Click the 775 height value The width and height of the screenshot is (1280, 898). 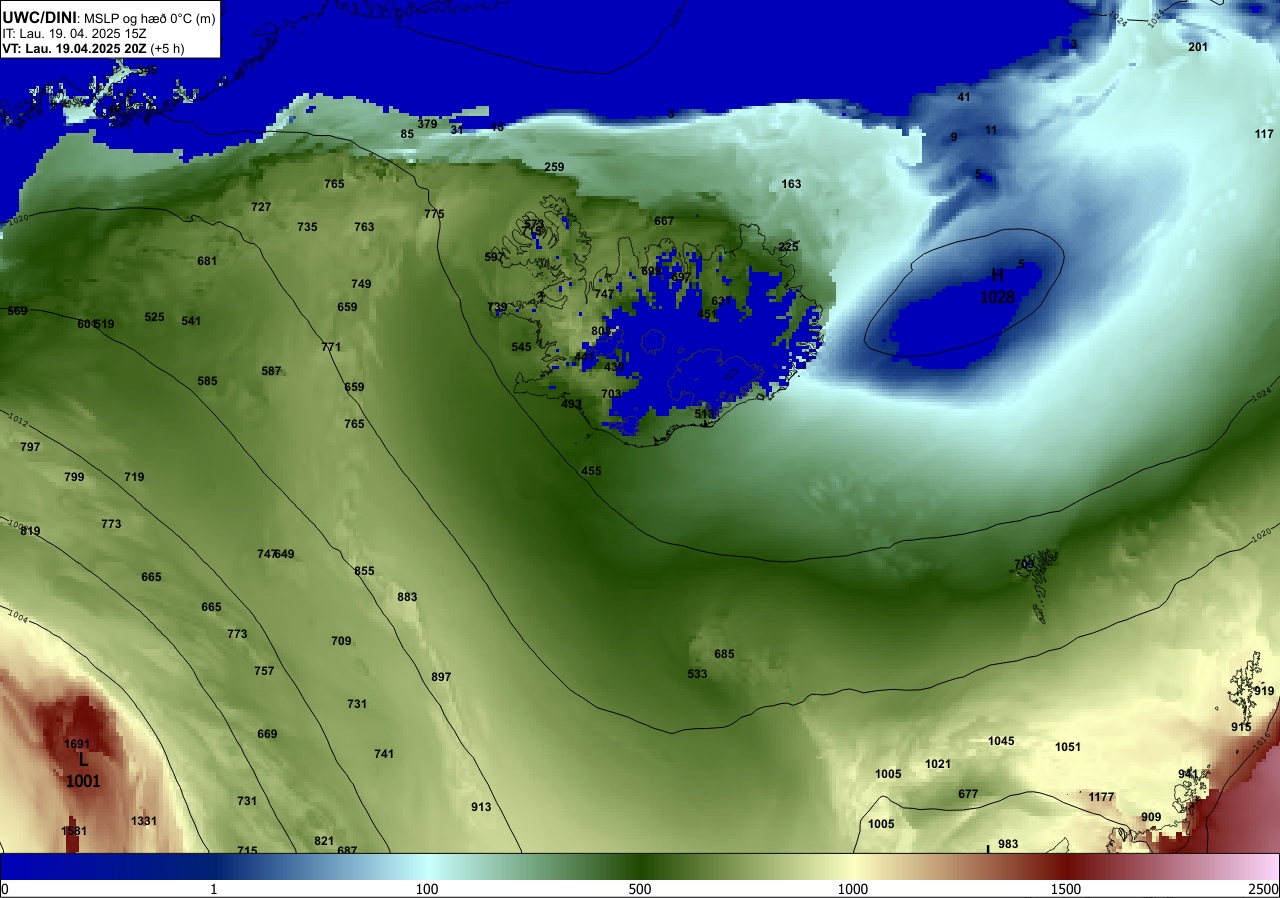click(434, 214)
